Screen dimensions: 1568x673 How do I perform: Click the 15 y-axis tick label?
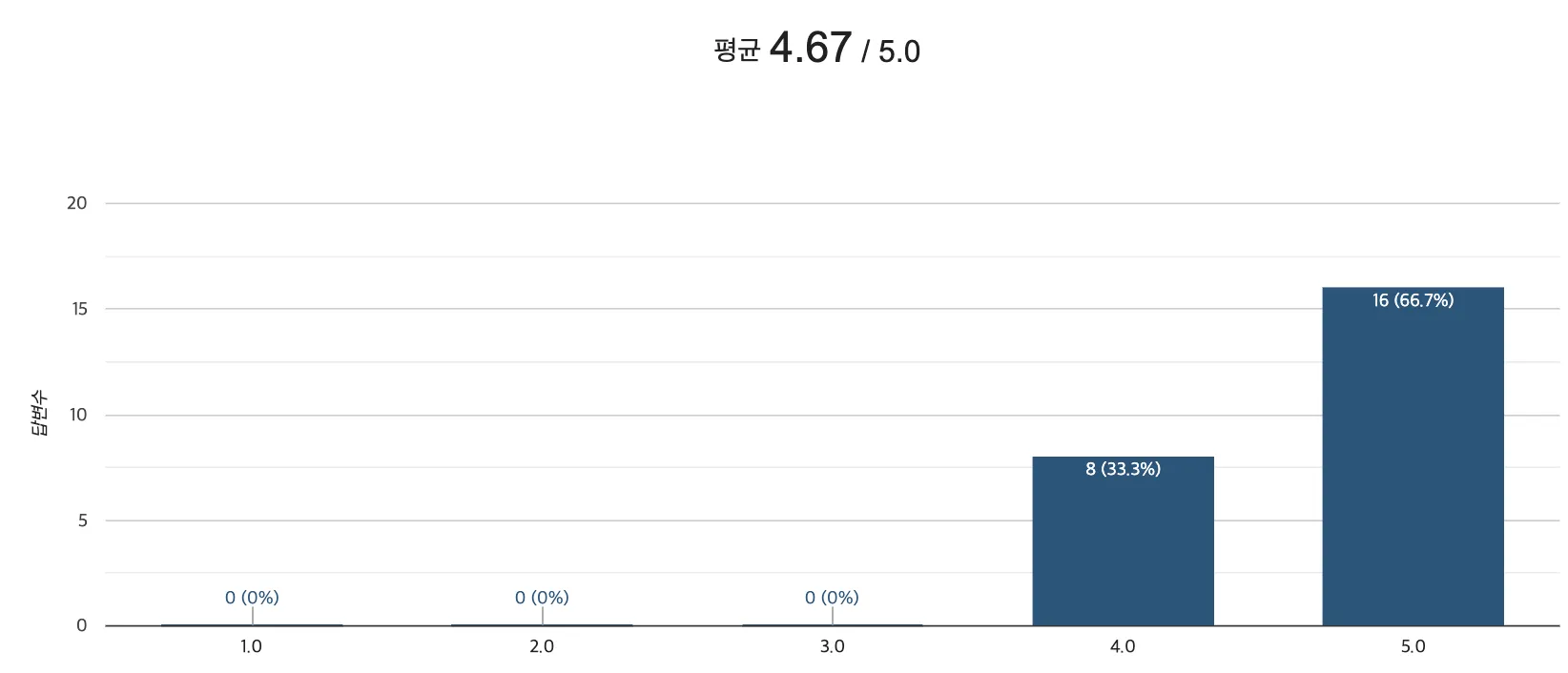tap(79, 309)
